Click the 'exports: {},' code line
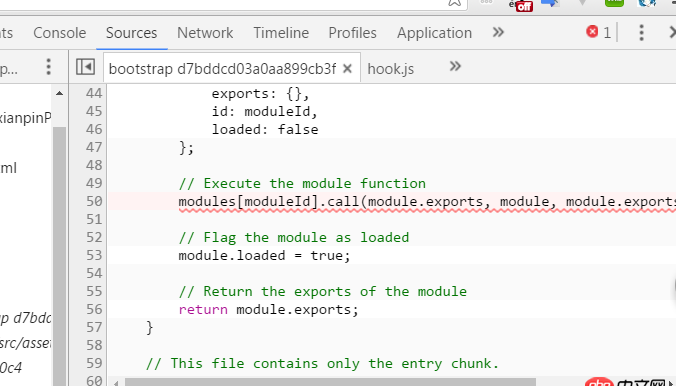The image size is (676, 386). click(260, 94)
